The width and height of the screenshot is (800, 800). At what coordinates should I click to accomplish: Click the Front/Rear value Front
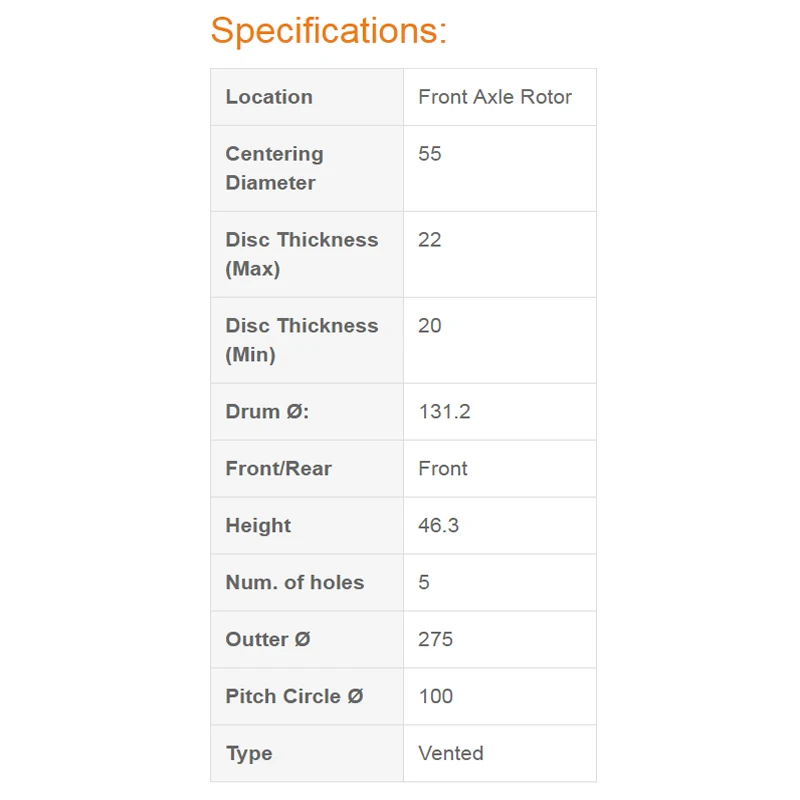click(x=443, y=469)
